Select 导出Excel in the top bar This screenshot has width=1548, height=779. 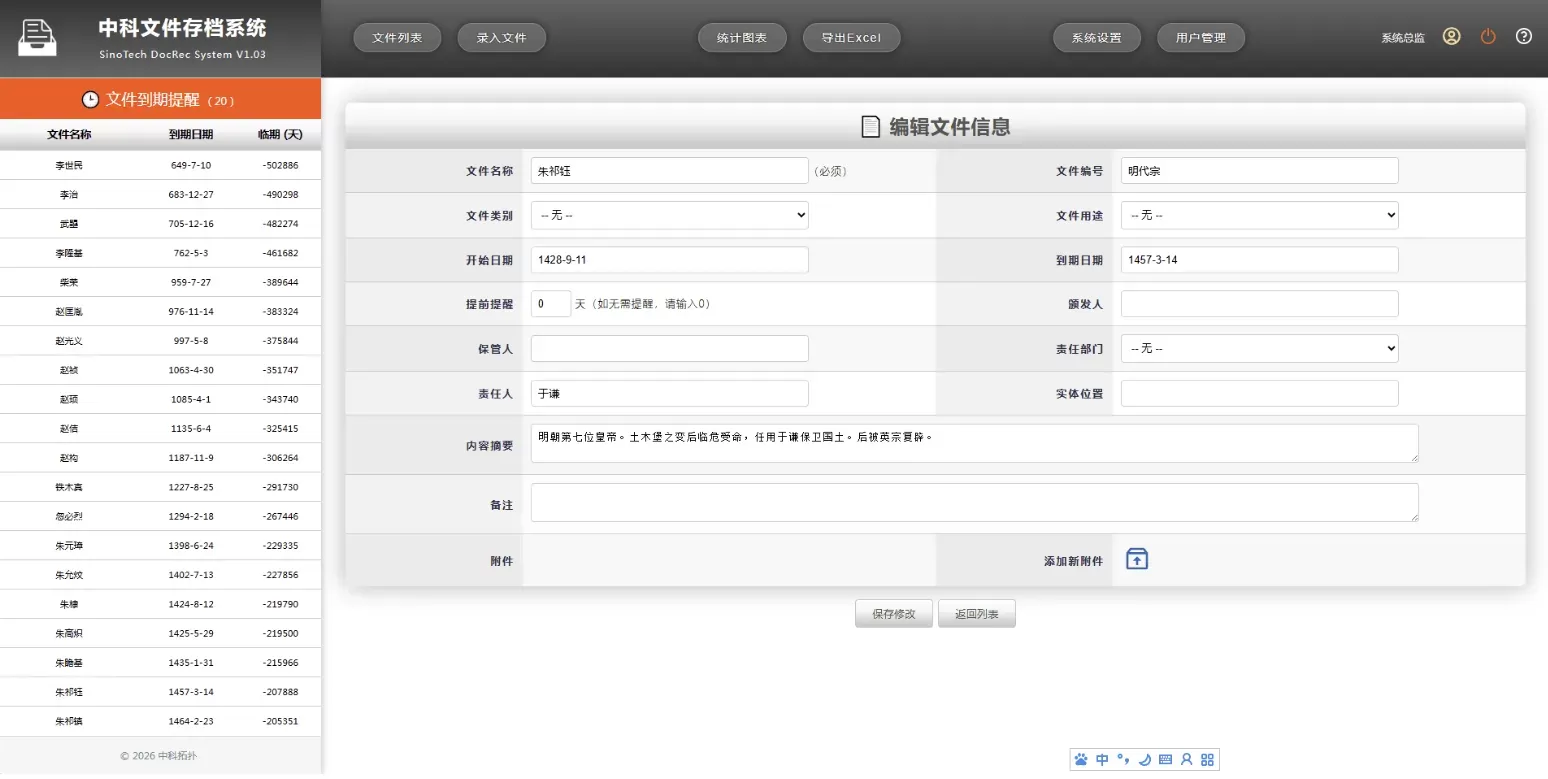(x=851, y=38)
